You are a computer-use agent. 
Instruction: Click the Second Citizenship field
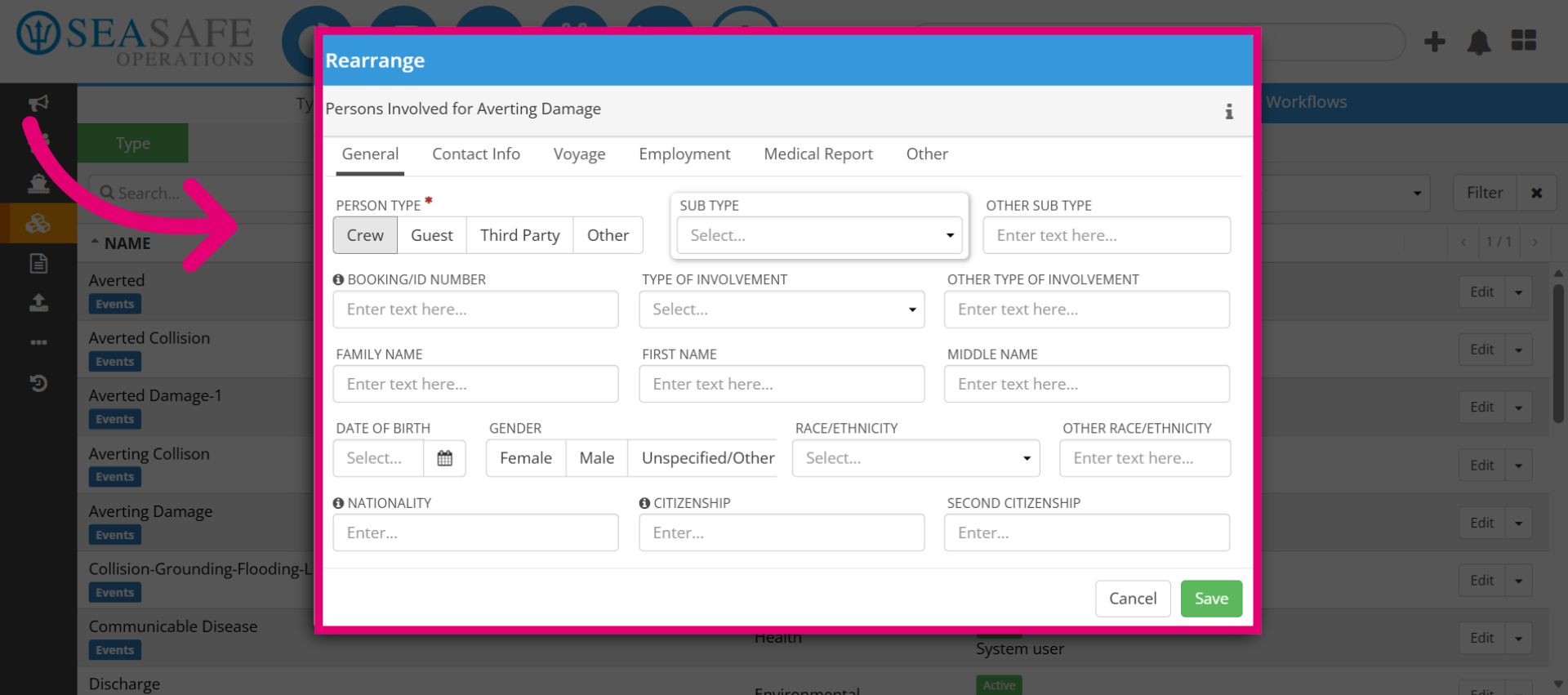point(1087,532)
